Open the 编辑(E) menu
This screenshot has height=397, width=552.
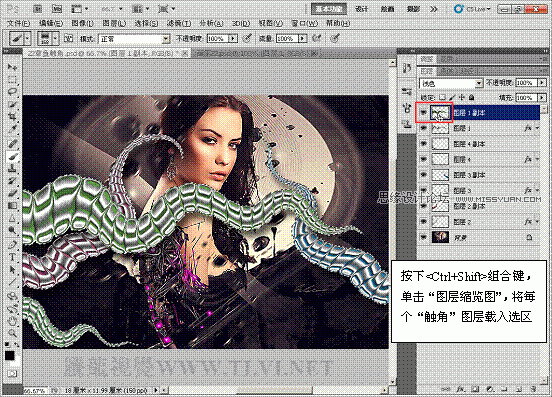pyautogui.click(x=51, y=23)
